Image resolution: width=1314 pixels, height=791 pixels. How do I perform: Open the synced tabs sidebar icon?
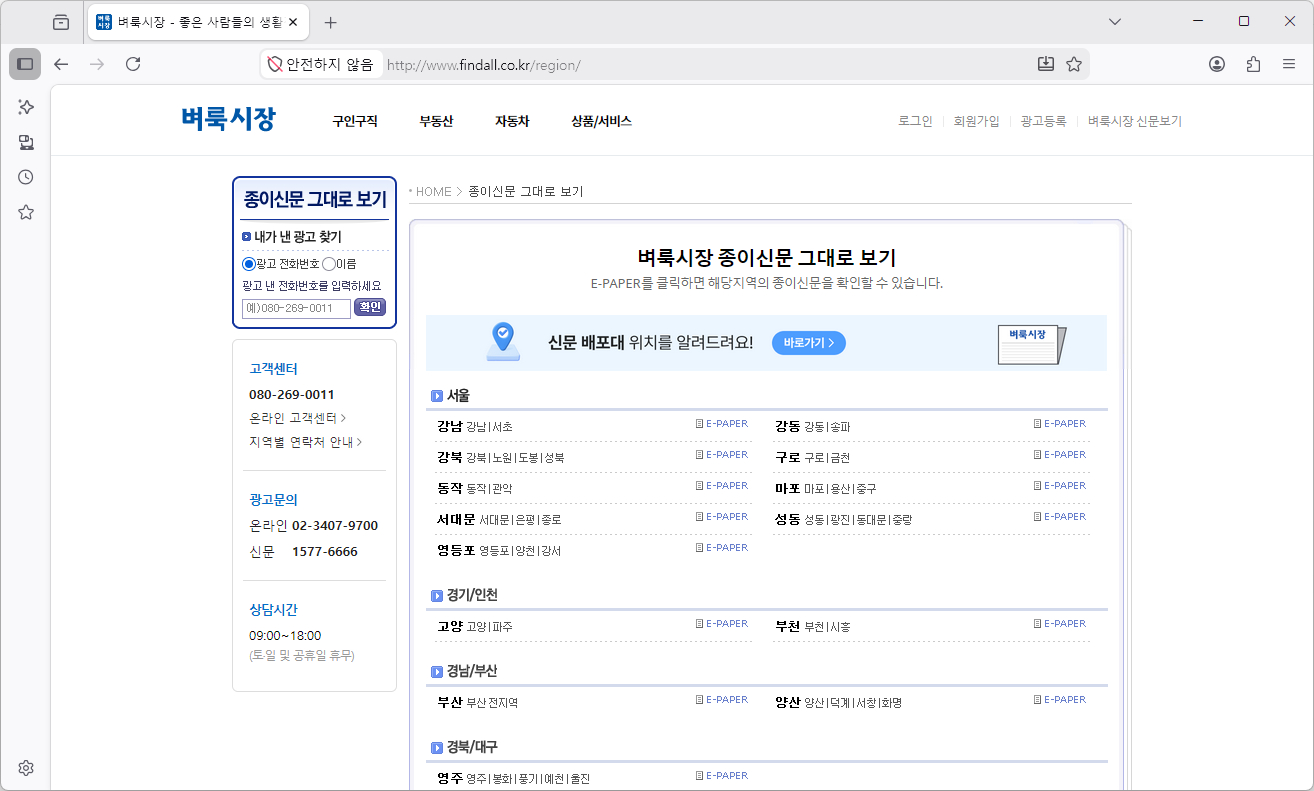[26, 142]
